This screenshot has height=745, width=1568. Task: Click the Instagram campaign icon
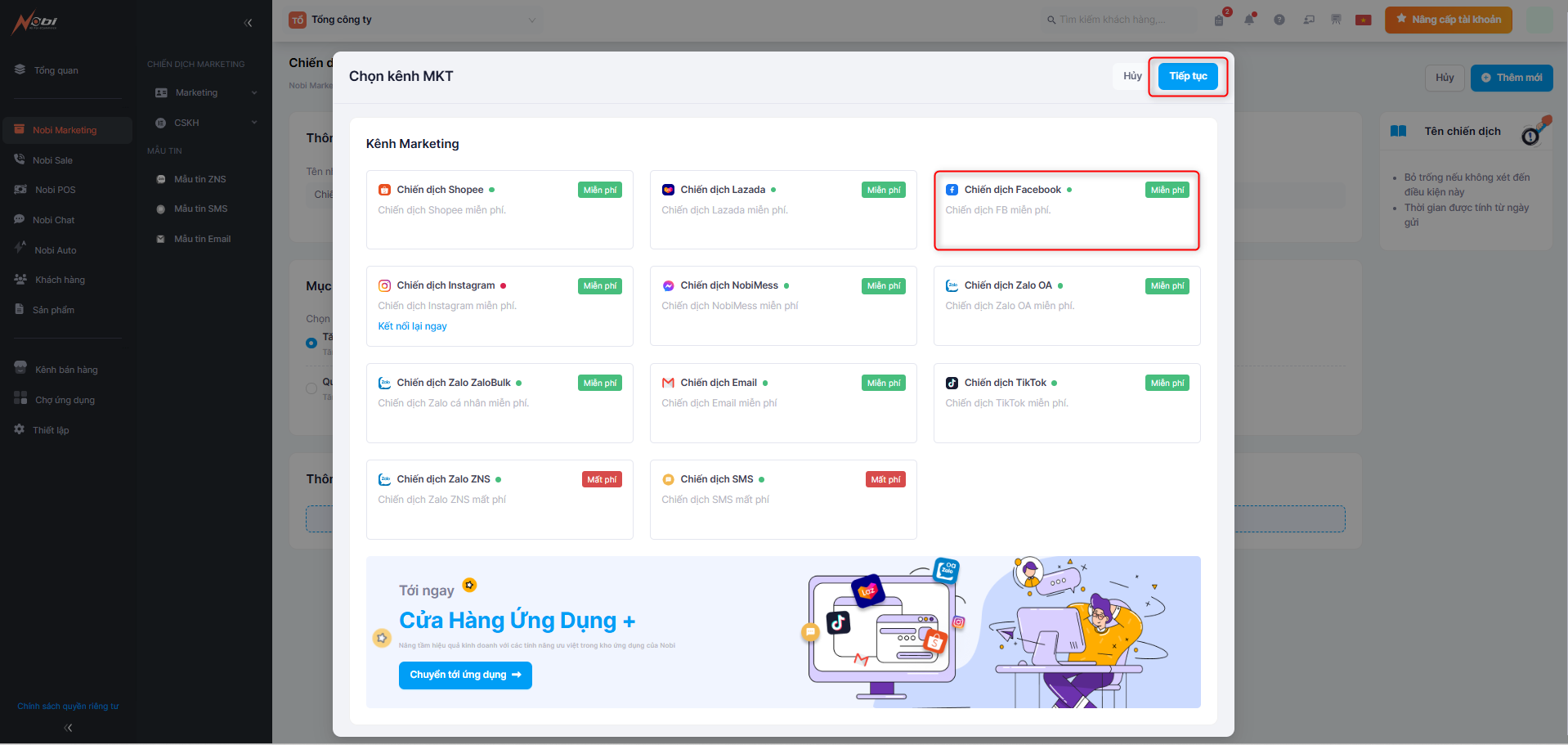(x=384, y=285)
